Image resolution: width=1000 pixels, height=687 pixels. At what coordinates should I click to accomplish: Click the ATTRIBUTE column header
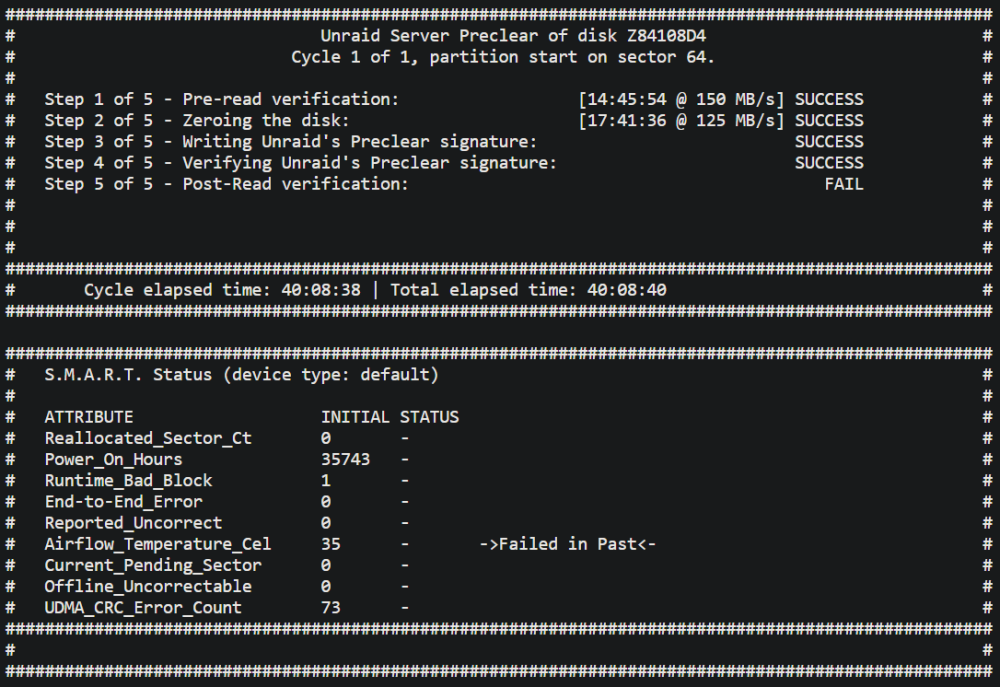coord(89,417)
